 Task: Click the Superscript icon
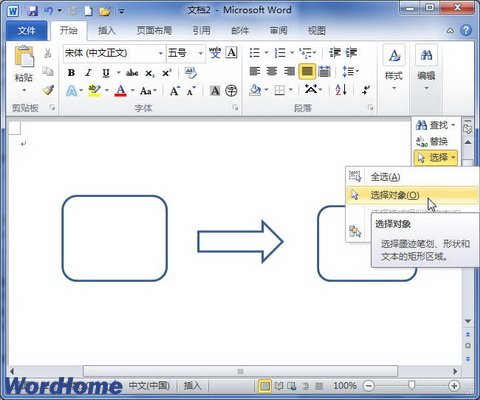166,73
